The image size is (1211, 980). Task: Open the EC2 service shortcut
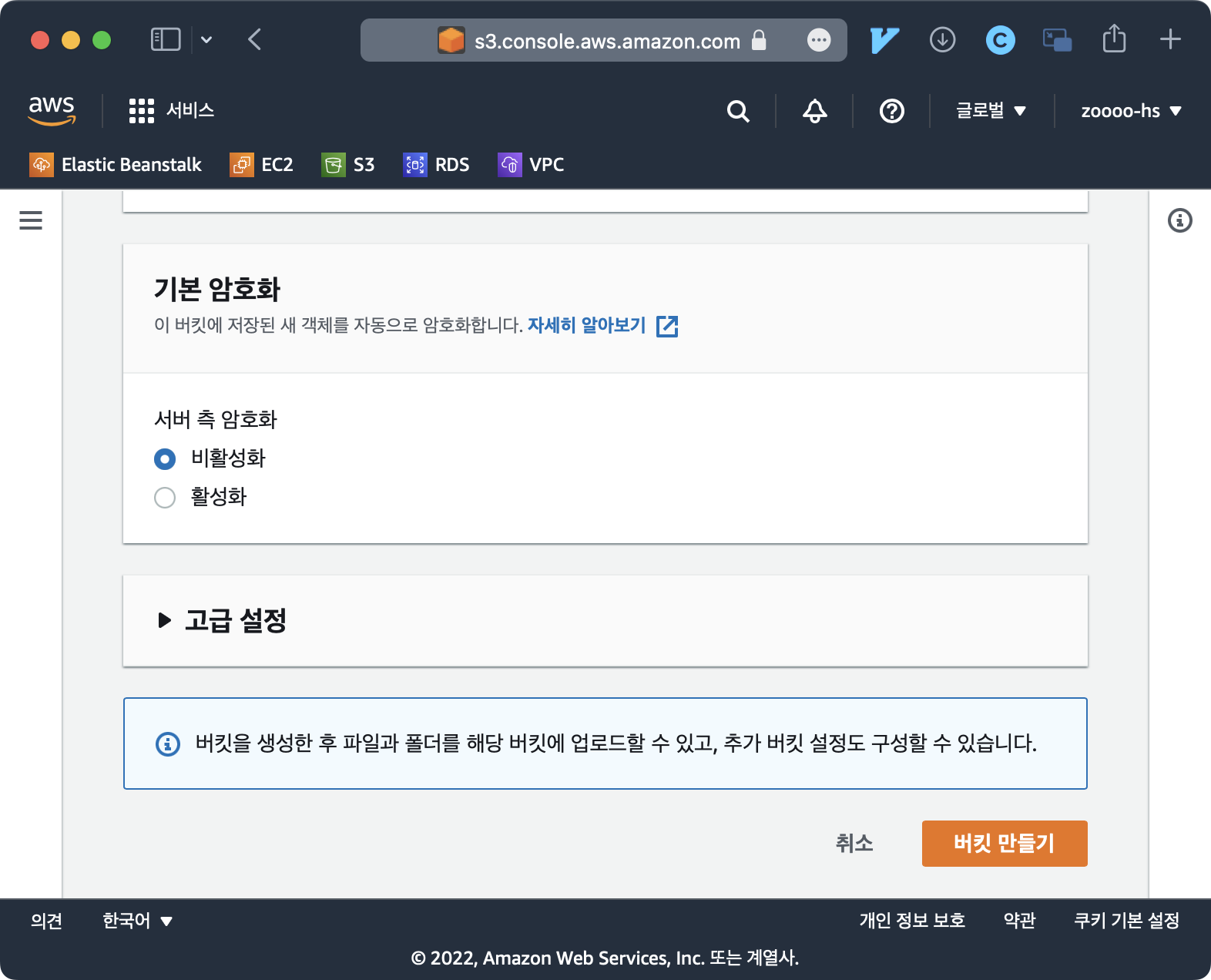261,165
